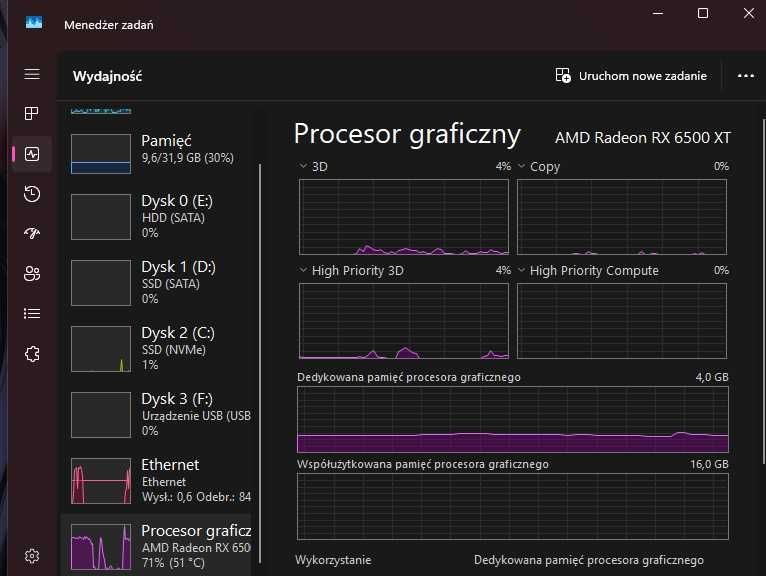Screen dimensions: 766x576
Task: Click Współużytkowana pamięć procesora graficznego label
Action: click(423, 464)
